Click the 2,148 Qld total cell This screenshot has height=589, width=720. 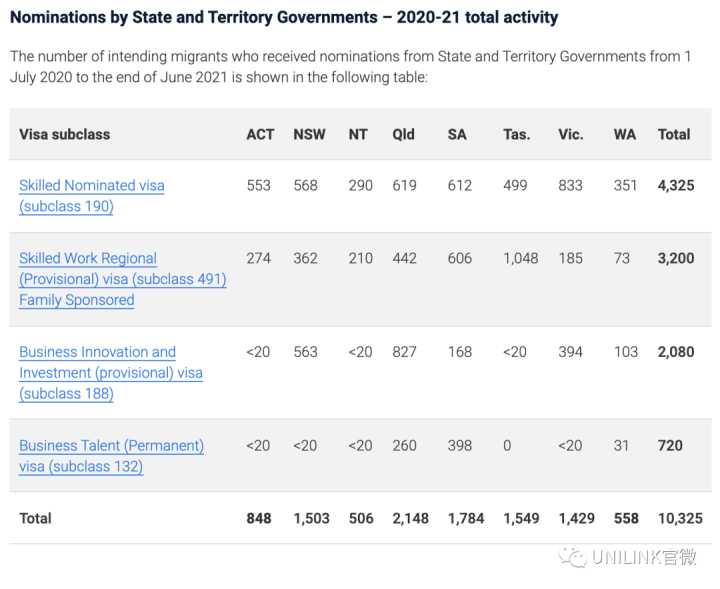point(411,519)
